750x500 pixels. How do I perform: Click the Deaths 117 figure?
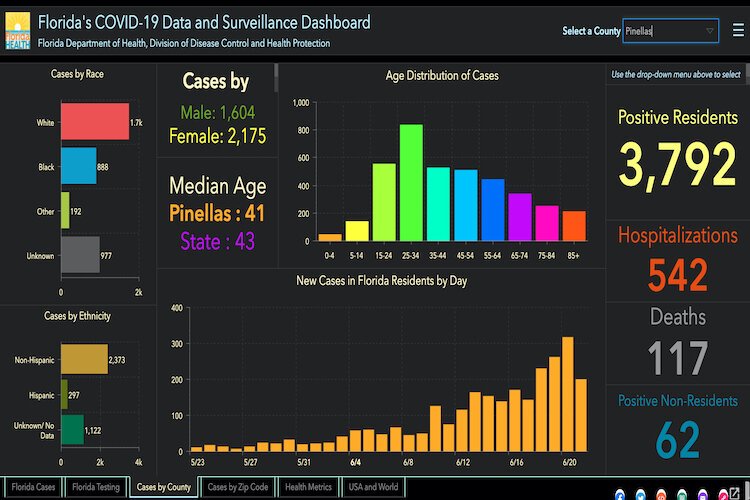click(677, 357)
